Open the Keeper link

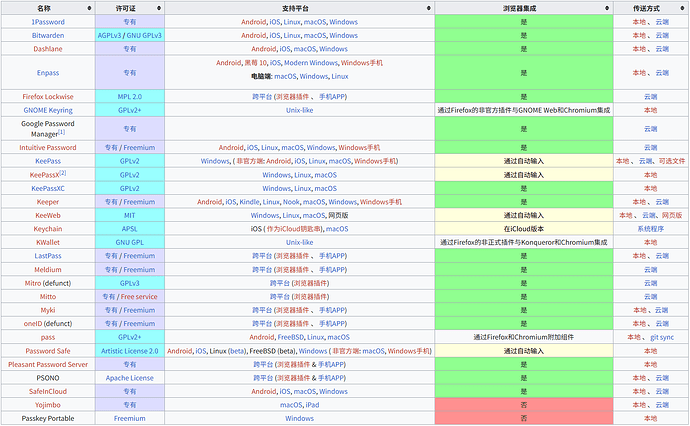tap(48, 202)
